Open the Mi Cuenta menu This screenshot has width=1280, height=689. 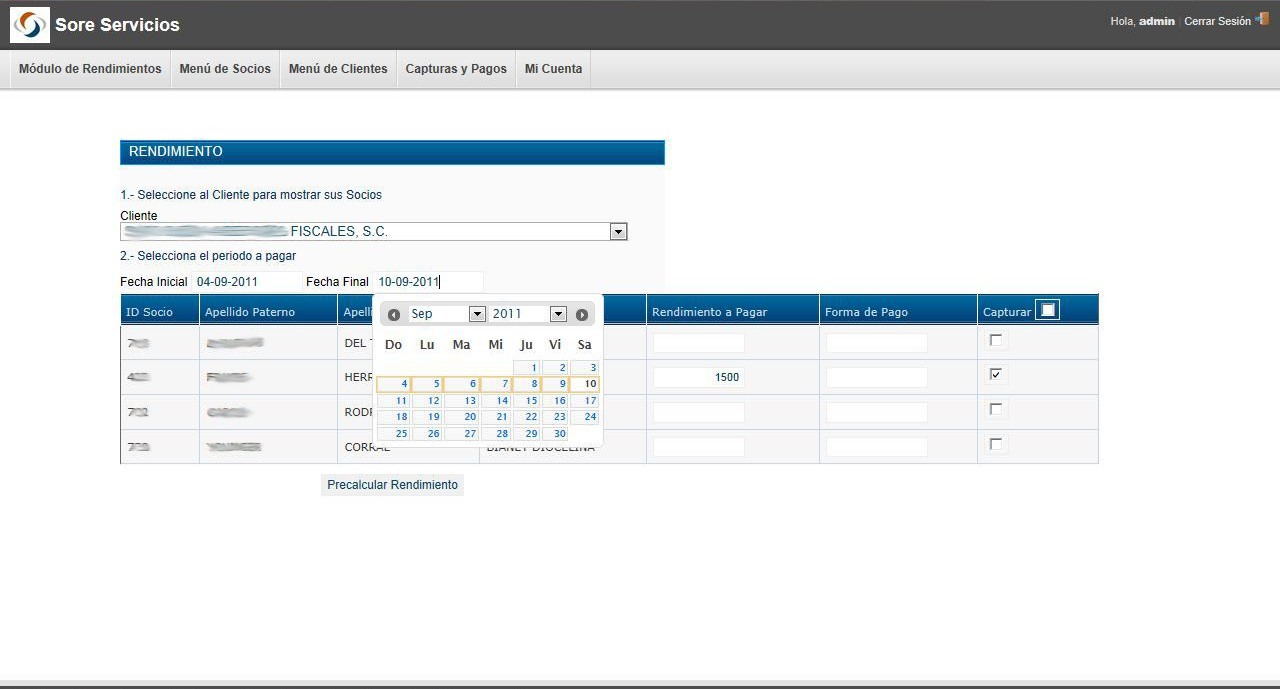(553, 69)
